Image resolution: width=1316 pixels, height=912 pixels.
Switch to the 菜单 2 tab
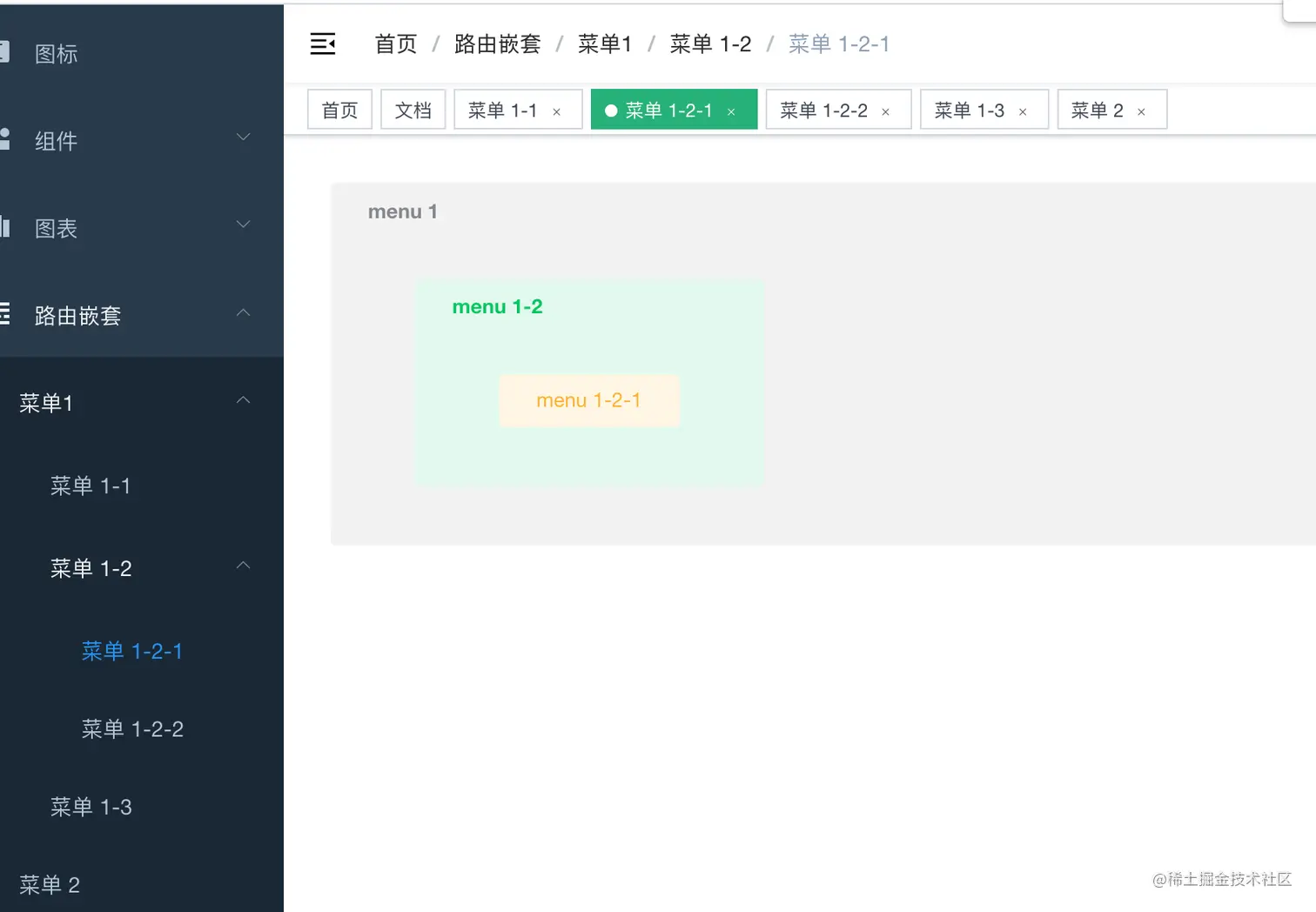coord(1112,110)
